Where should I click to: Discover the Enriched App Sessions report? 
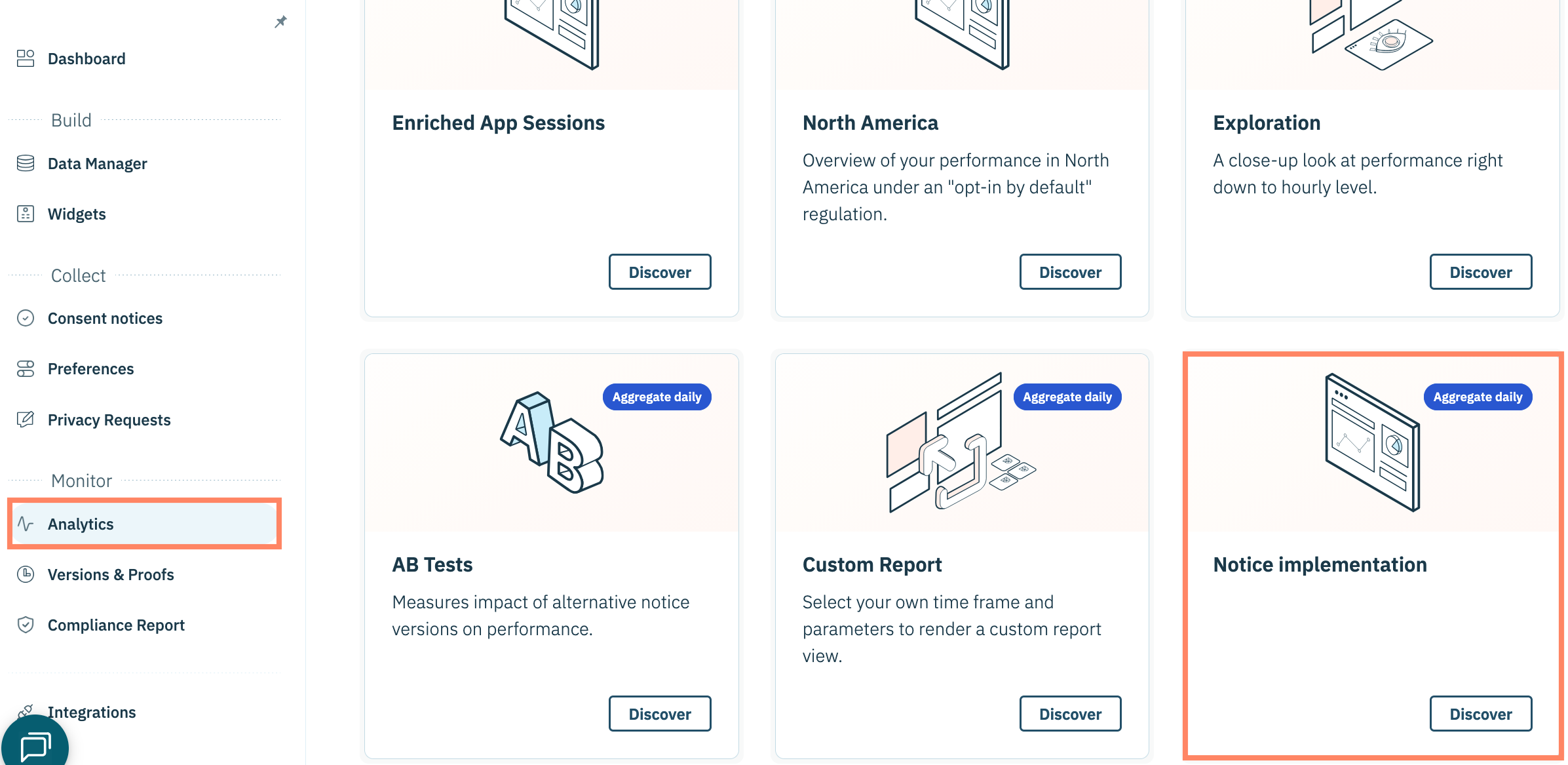point(659,272)
